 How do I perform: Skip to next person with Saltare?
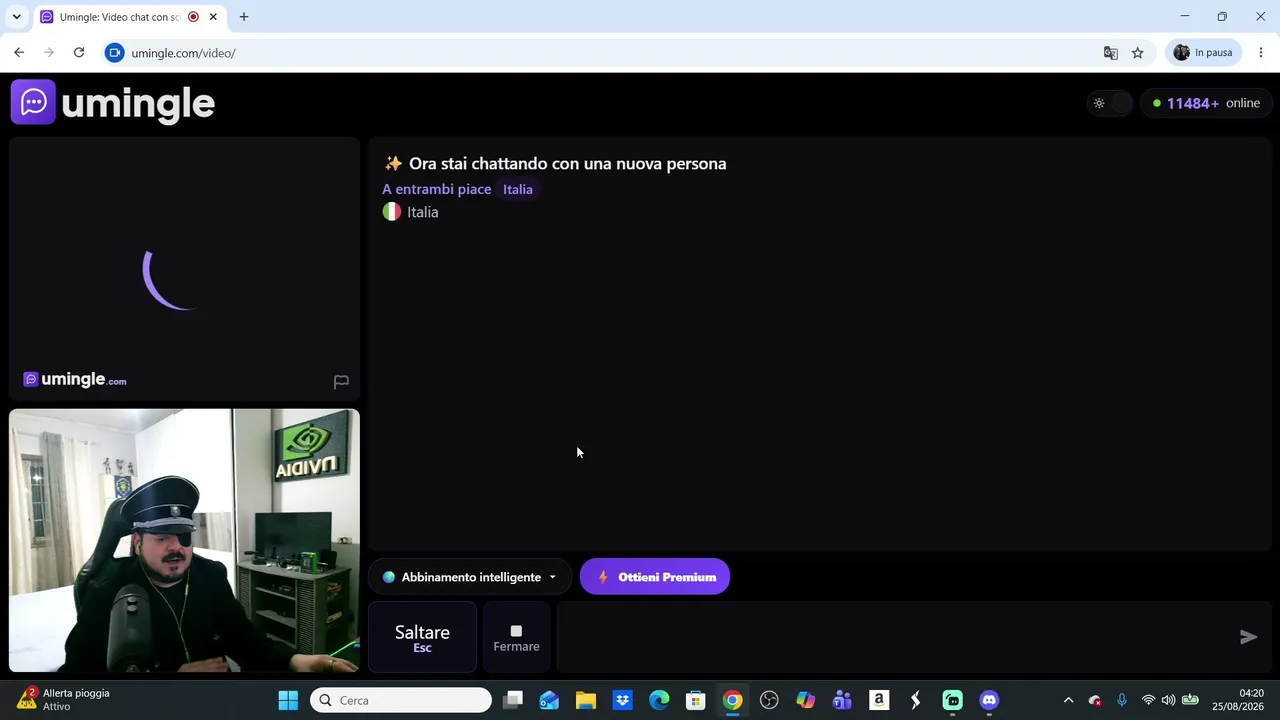tap(422, 637)
